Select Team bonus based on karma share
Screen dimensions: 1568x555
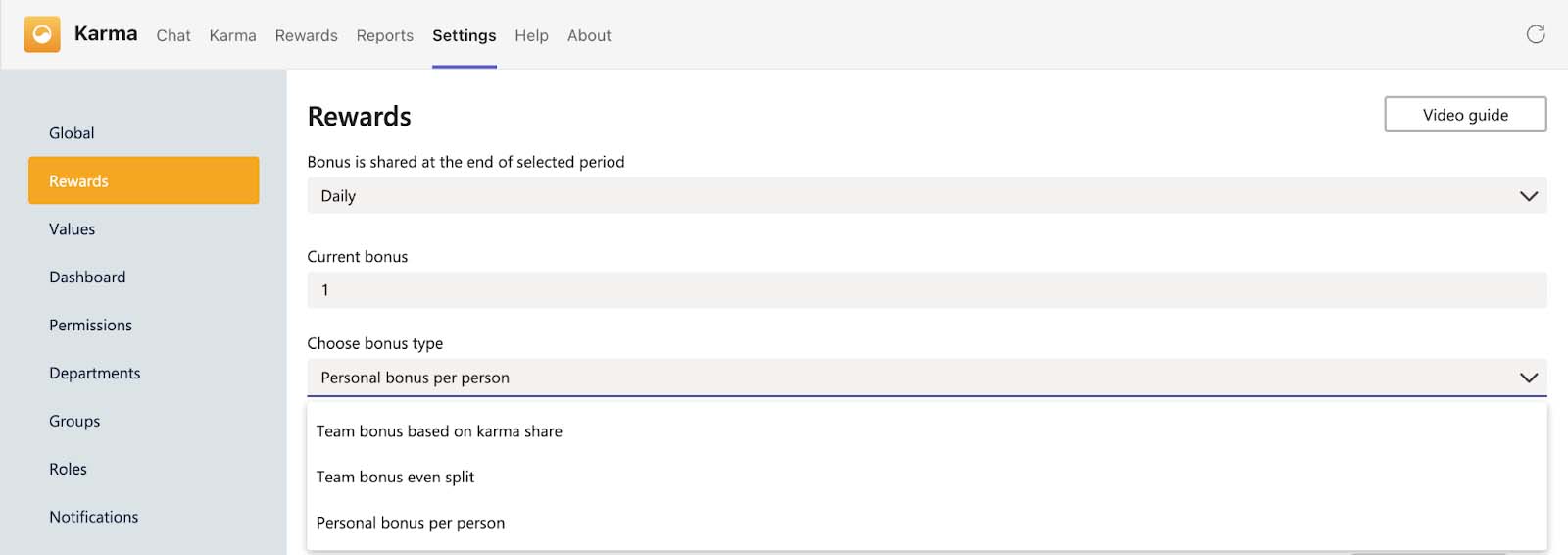point(439,431)
